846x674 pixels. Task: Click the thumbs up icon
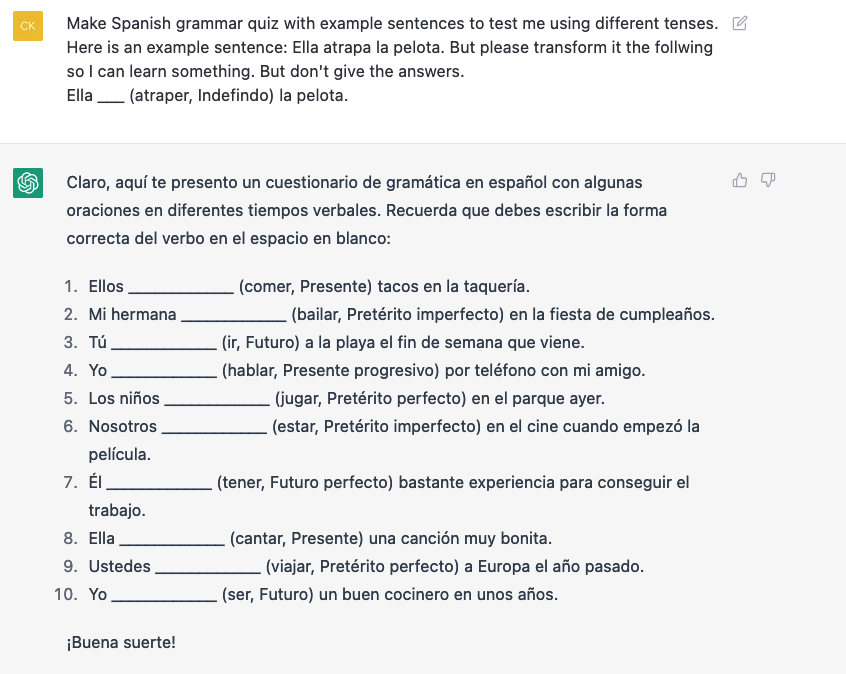740,180
